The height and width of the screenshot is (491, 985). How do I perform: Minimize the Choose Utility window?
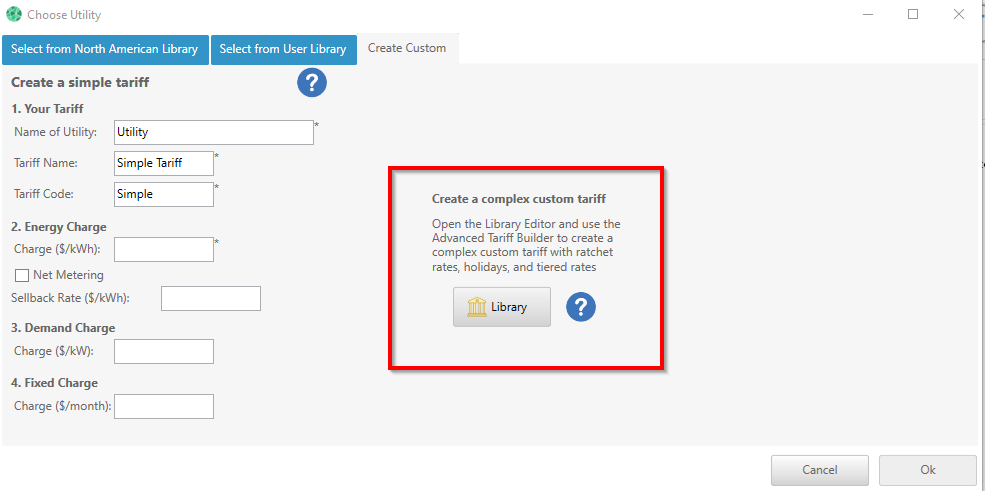click(x=868, y=14)
